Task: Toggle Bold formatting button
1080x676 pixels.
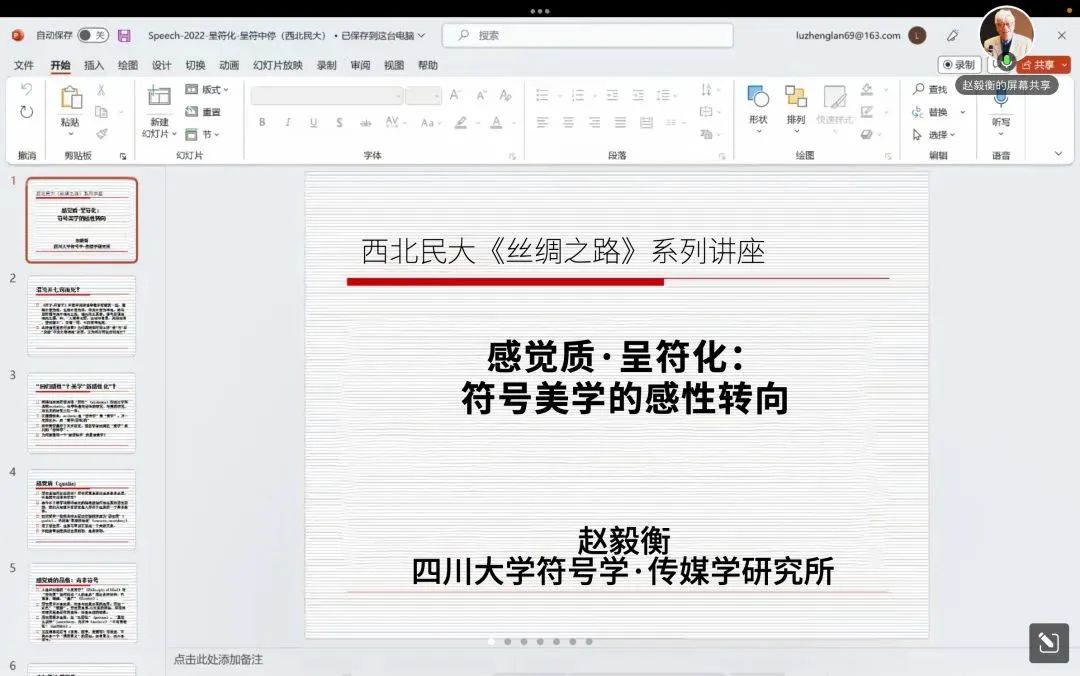Action: [262, 123]
